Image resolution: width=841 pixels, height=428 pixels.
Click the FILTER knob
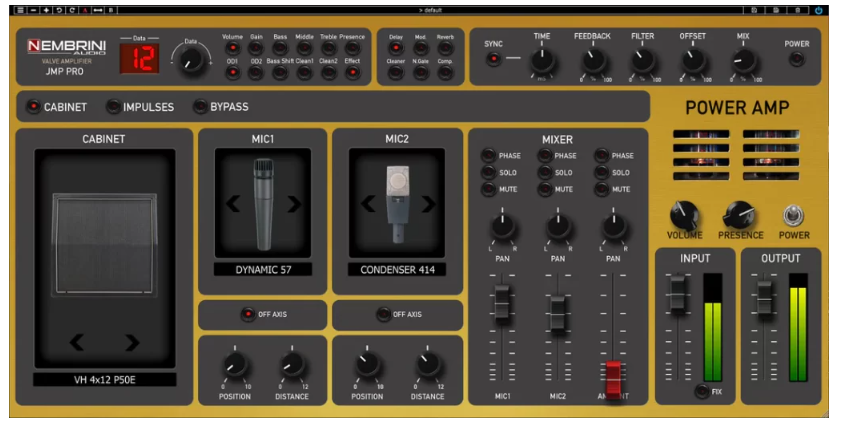click(643, 61)
